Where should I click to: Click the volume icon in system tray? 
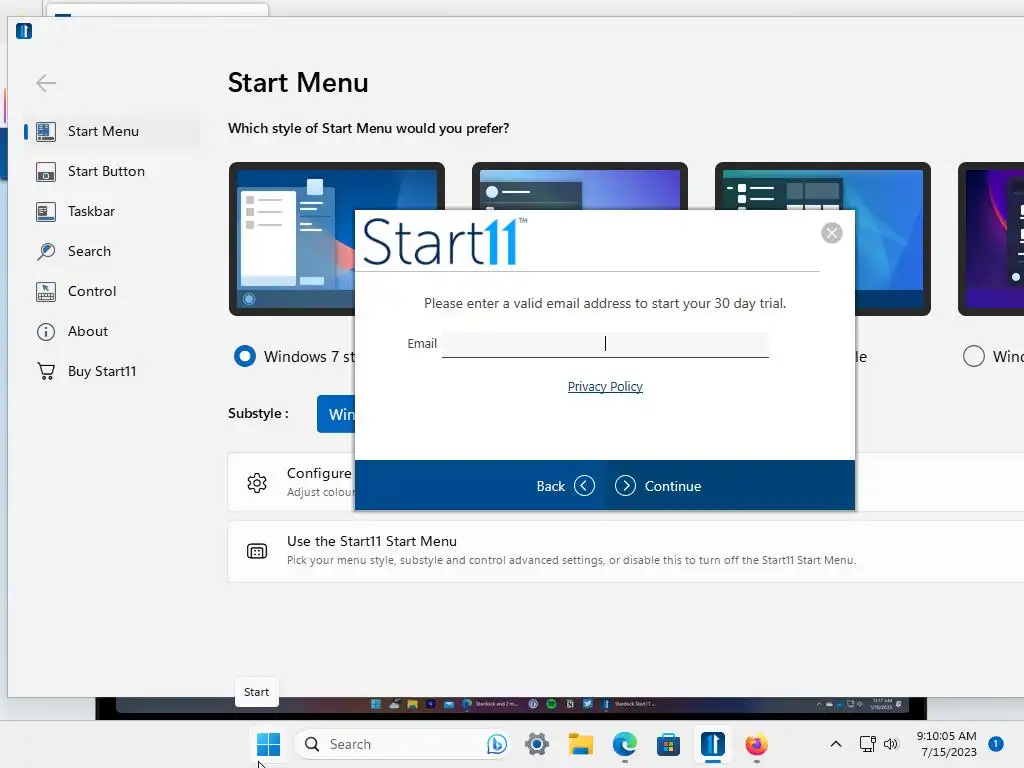[891, 744]
